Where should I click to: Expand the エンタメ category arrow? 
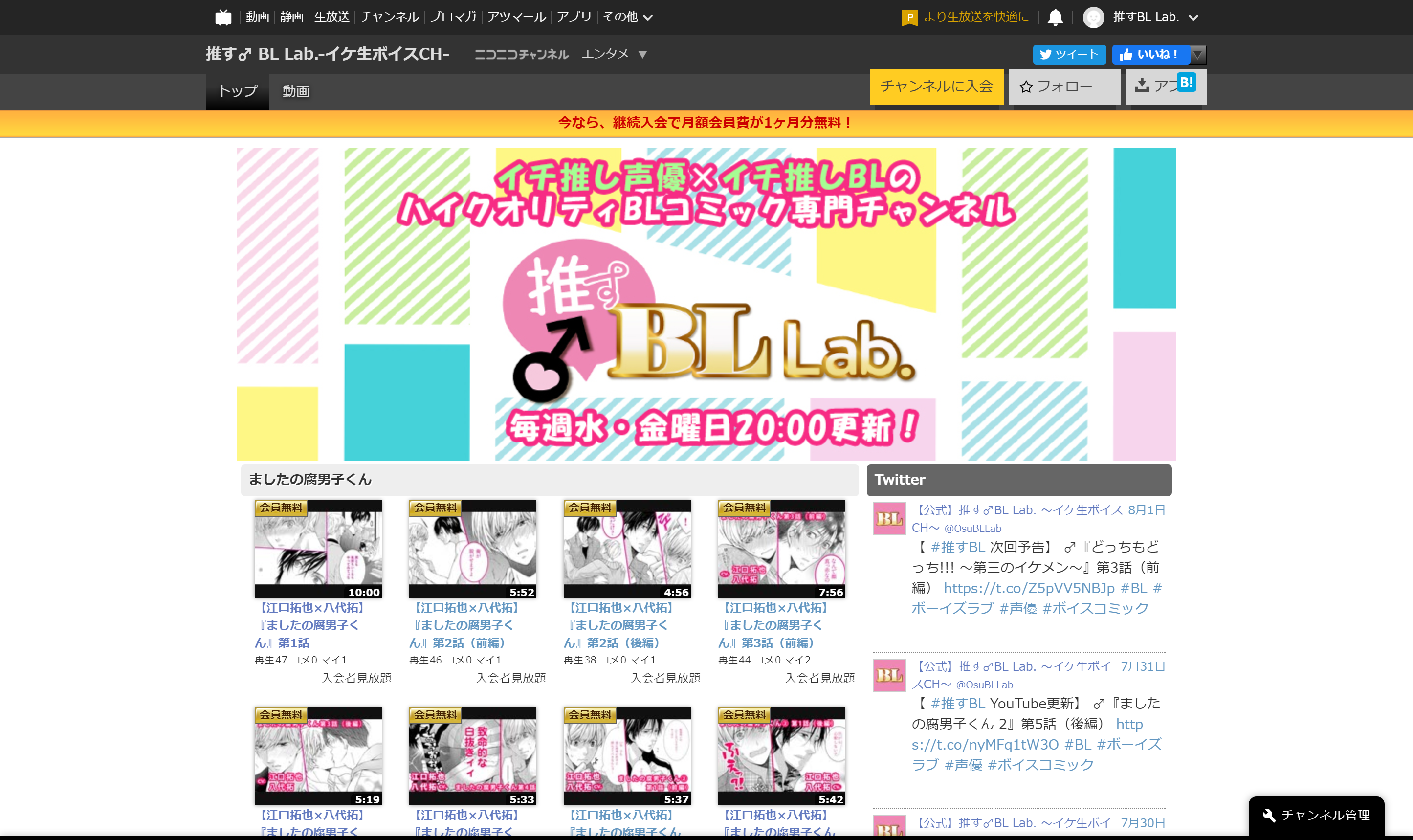(642, 54)
